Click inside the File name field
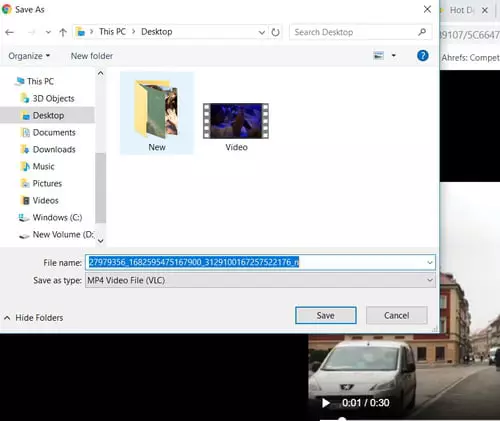 click(260, 262)
